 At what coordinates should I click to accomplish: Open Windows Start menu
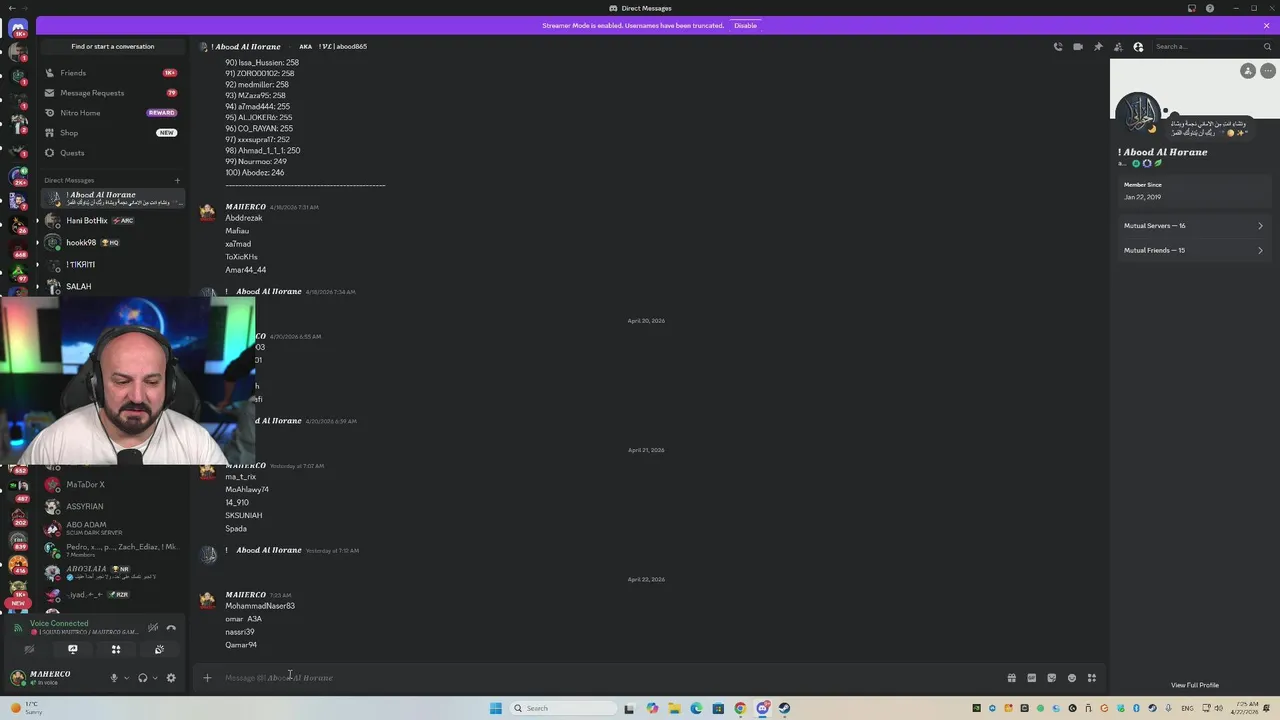pos(495,708)
